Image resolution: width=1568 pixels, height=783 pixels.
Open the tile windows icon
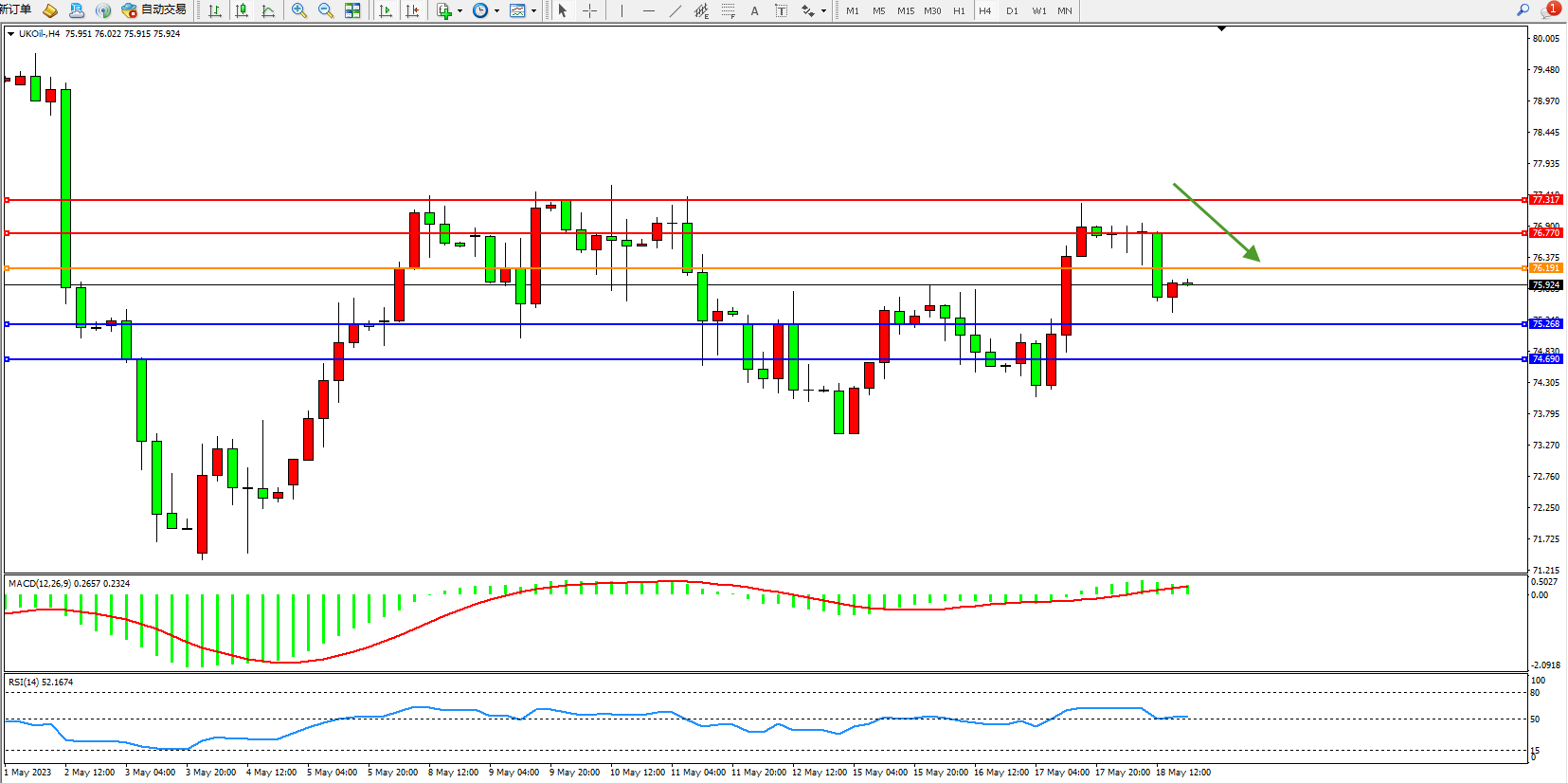352,10
